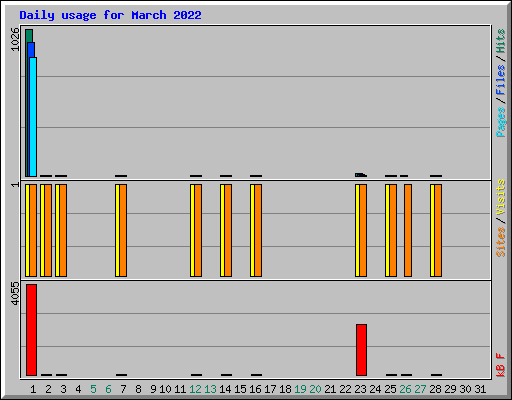Click day label 18 on the x-axis

pyautogui.click(x=285, y=389)
